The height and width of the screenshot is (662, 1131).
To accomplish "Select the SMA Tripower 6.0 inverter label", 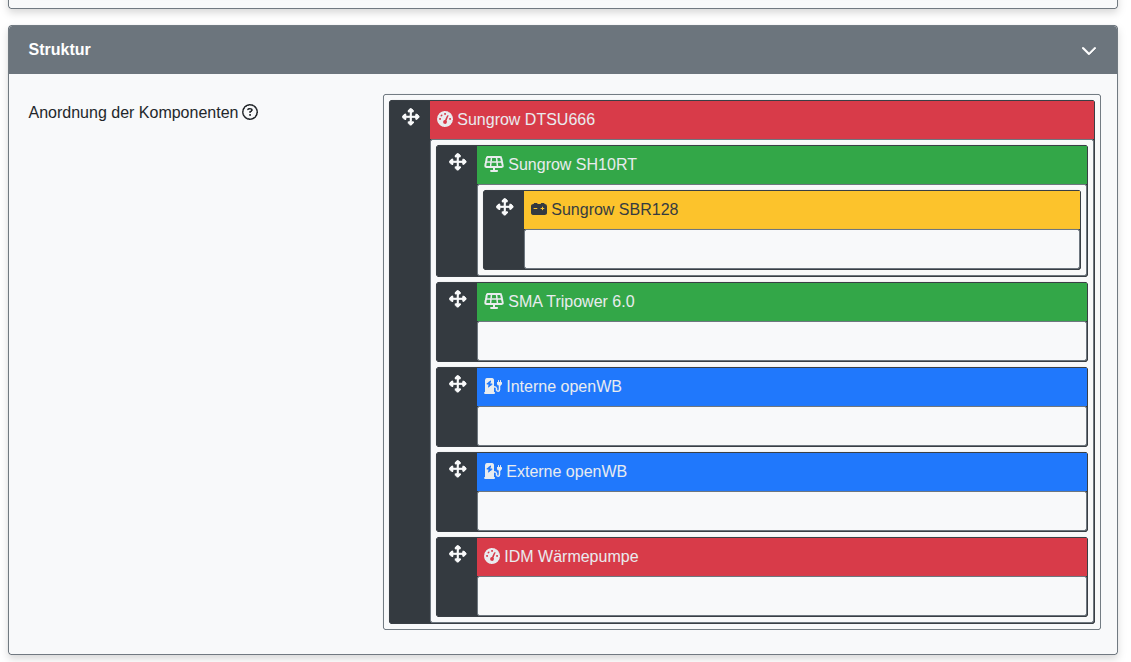I will point(571,301).
